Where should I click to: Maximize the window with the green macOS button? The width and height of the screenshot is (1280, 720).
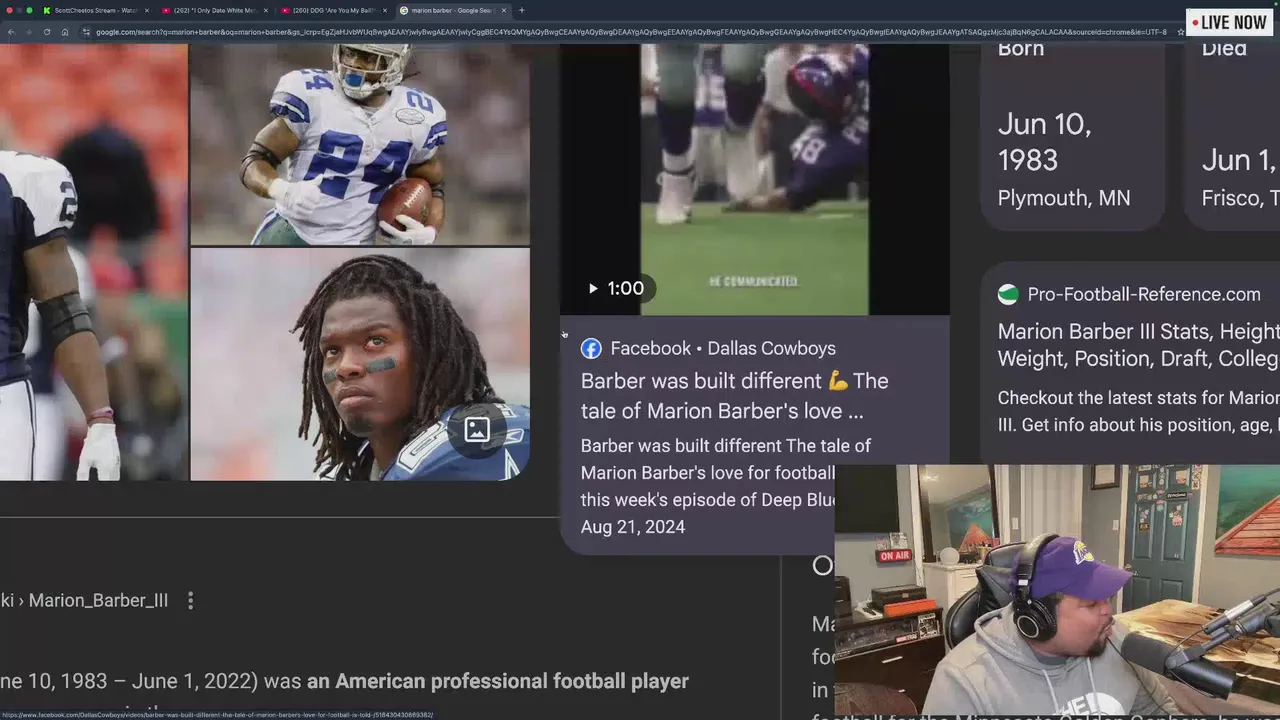pyautogui.click(x=31, y=10)
